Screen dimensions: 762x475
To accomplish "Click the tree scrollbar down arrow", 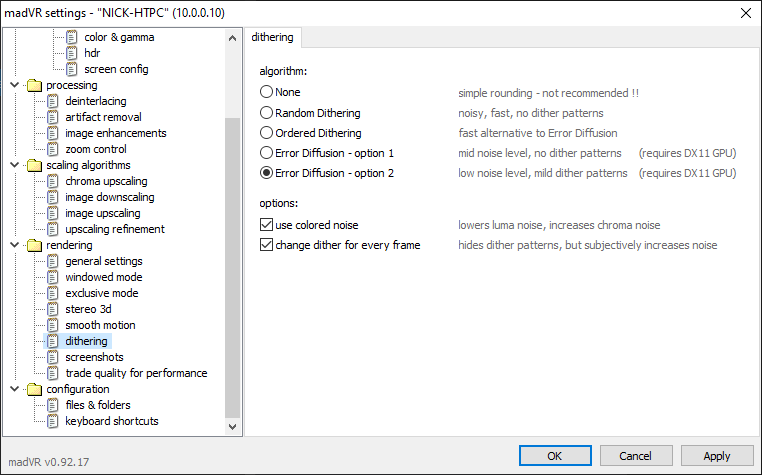I will click(x=233, y=427).
